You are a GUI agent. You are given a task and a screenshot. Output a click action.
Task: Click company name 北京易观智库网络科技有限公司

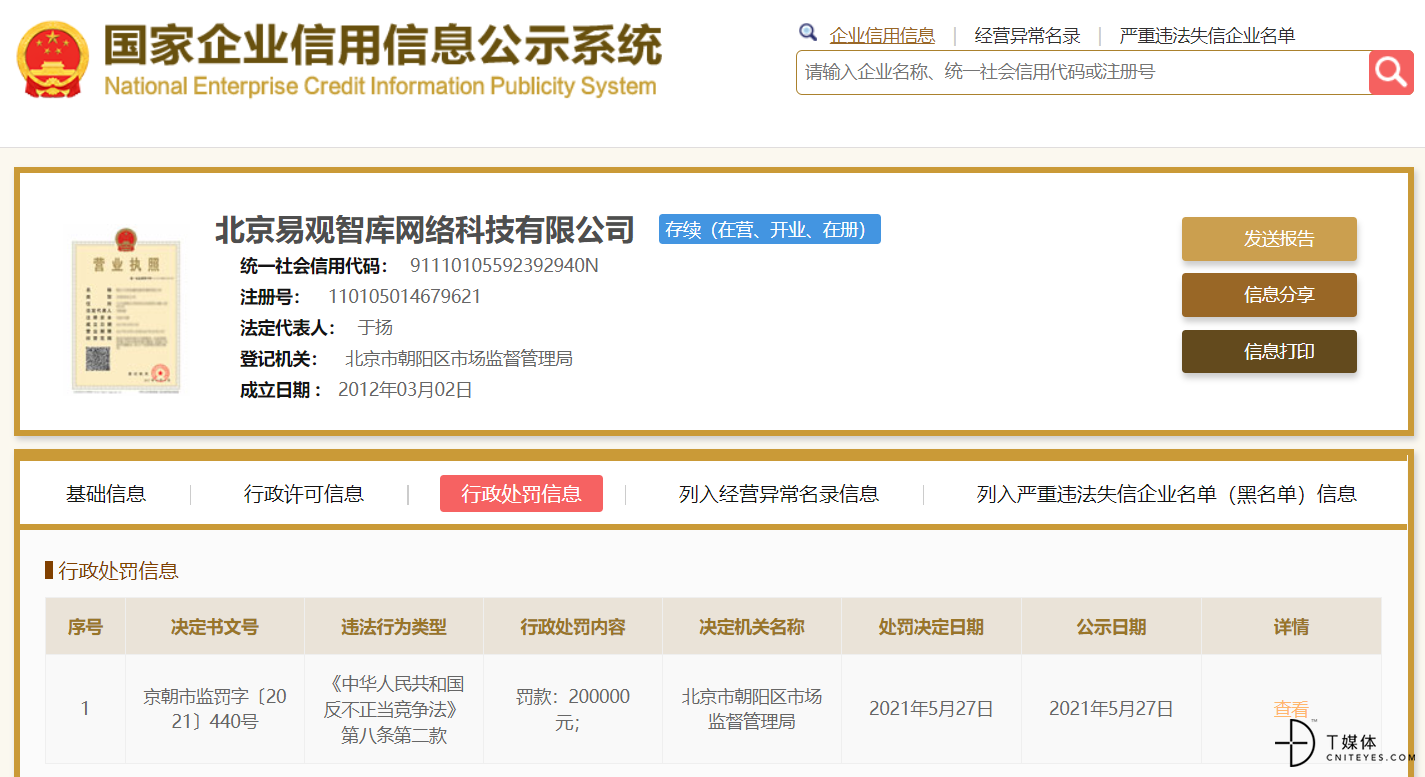(x=425, y=230)
